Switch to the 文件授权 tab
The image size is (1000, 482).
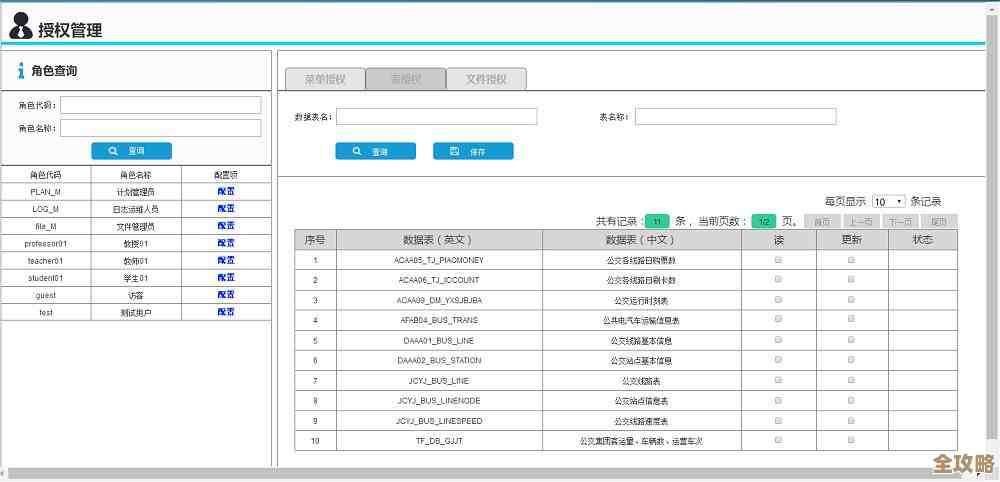tap(486, 79)
